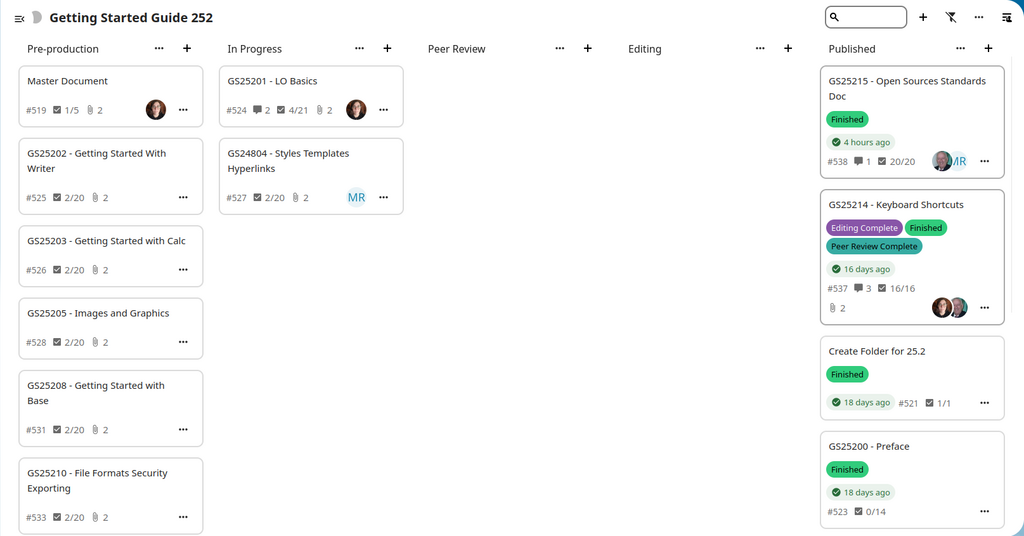Open the In Progress list options menu
Viewport: 1024px width, 536px height.
359,49
